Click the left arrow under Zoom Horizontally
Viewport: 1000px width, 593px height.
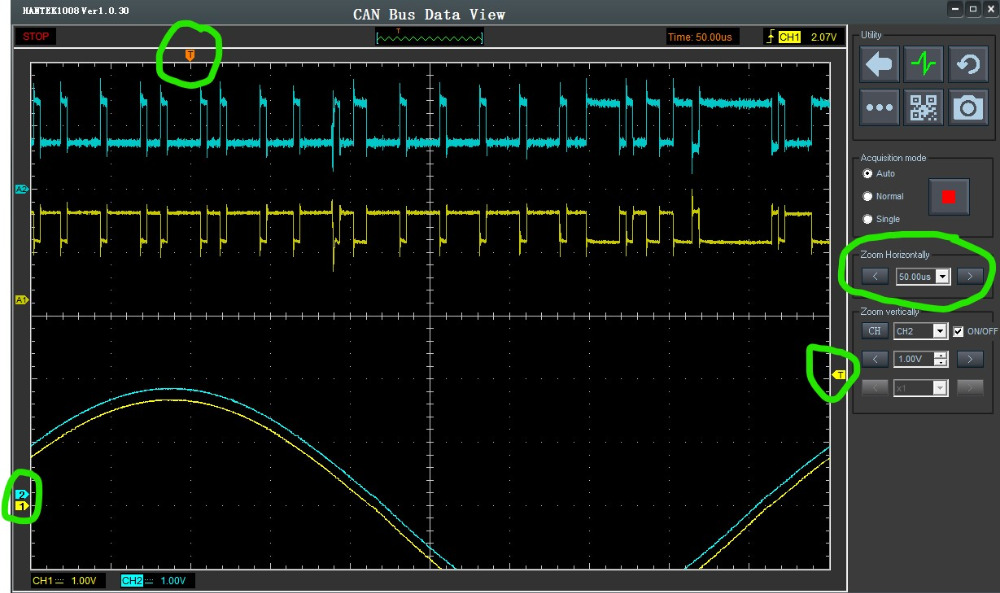[875, 276]
